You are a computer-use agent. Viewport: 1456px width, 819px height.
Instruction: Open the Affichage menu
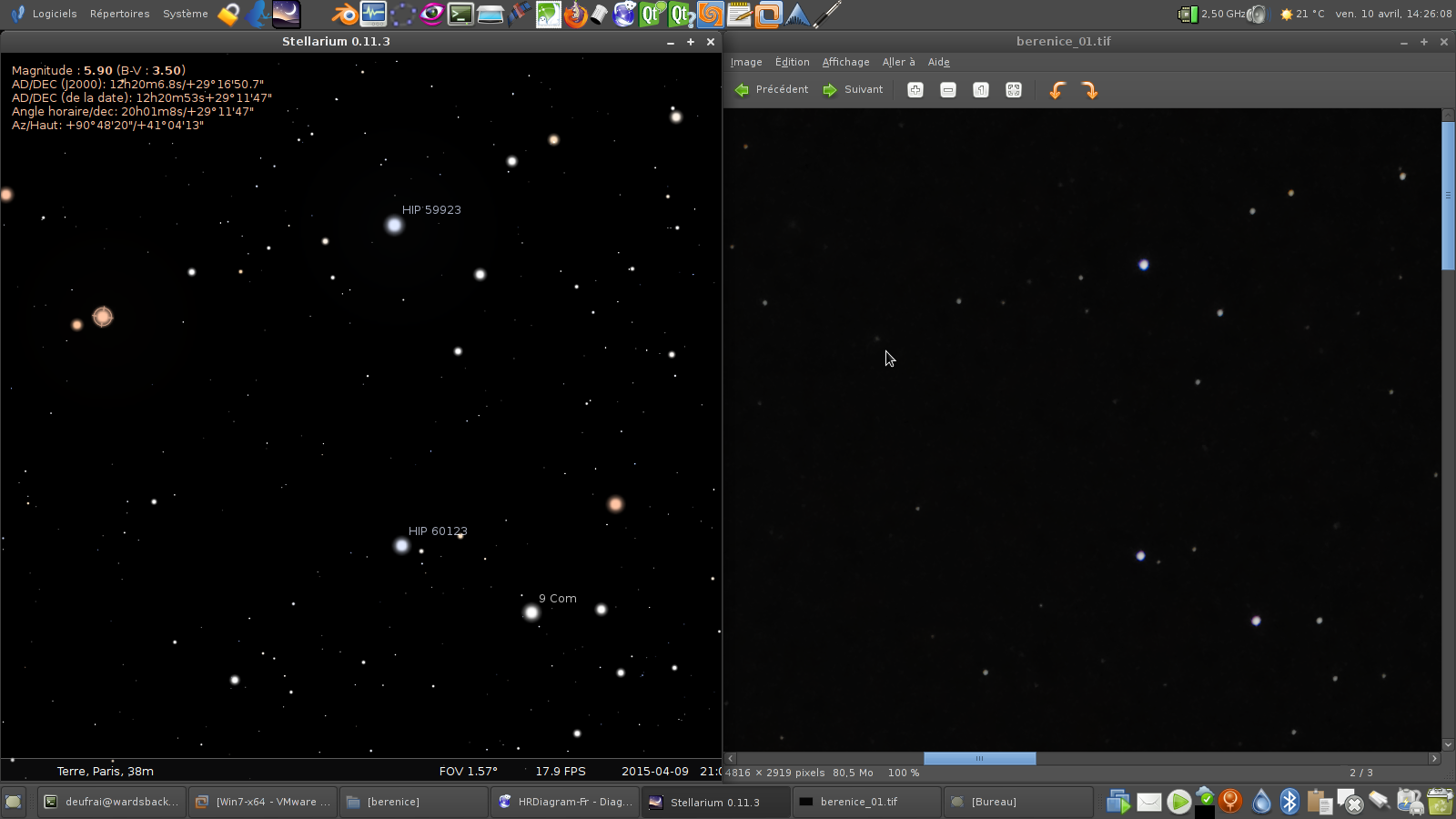846,62
